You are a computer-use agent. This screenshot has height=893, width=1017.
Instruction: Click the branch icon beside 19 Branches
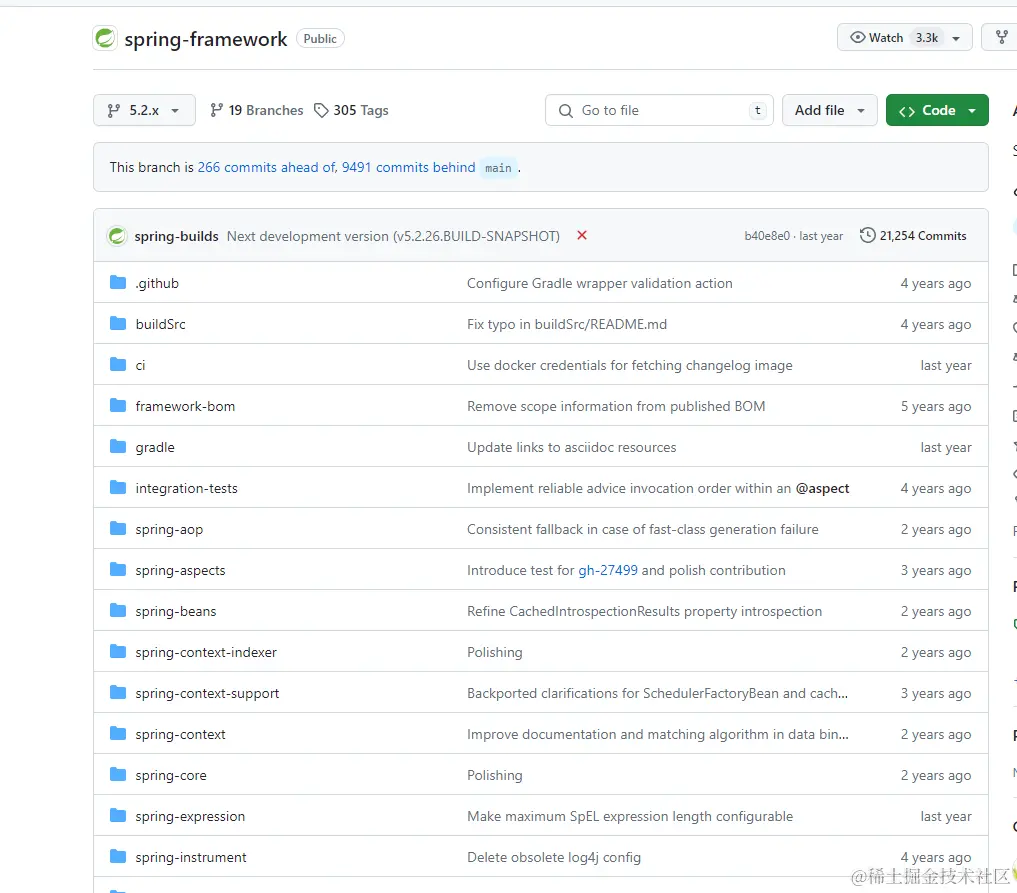[217, 110]
